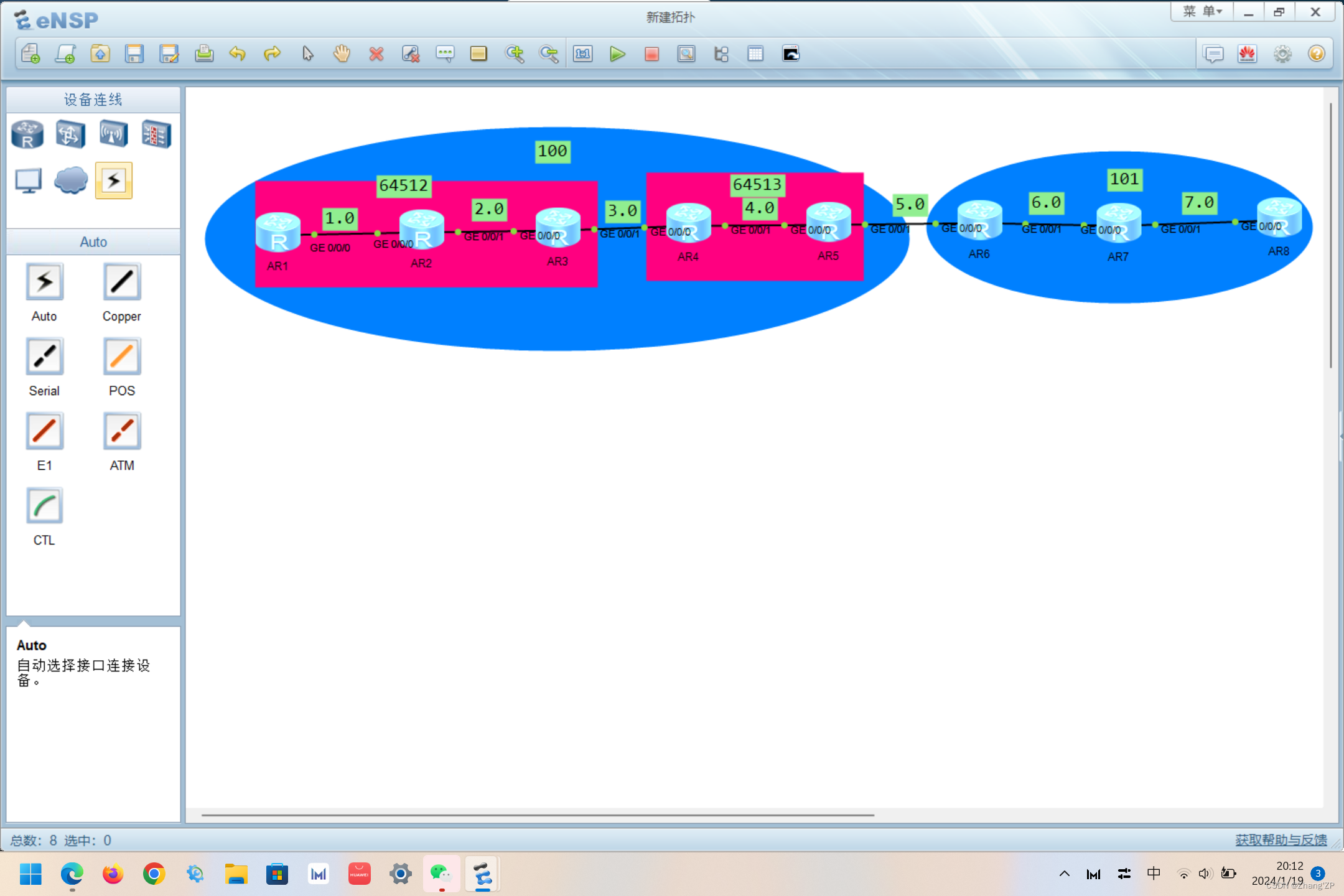Select the POS cable type
1344x896 pixels.
122,357
